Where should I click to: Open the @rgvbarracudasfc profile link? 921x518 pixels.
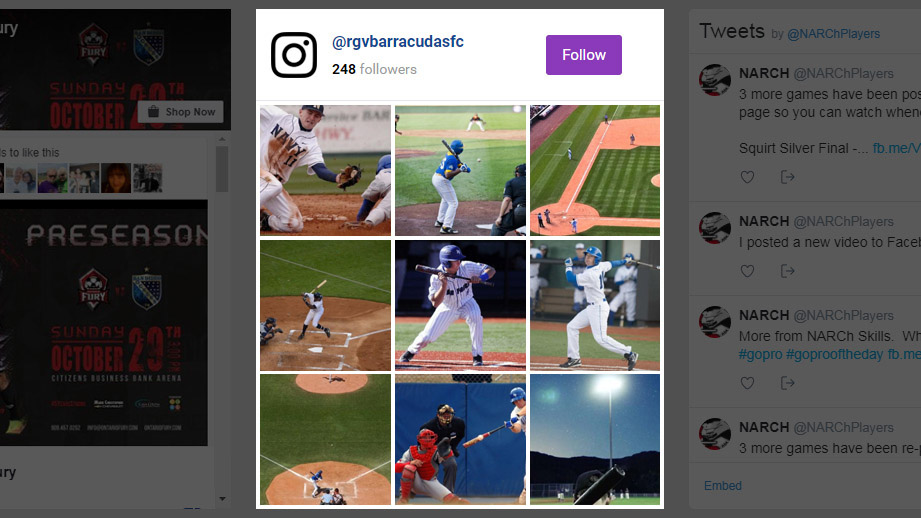(x=398, y=42)
